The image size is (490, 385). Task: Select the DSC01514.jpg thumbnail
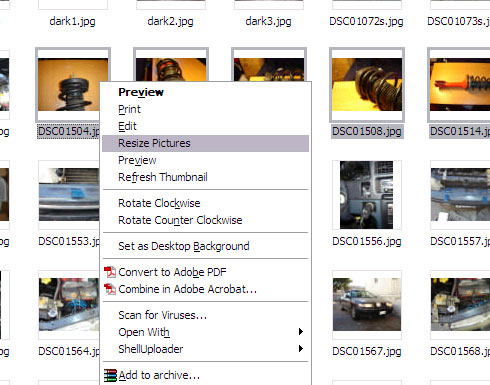(460, 84)
